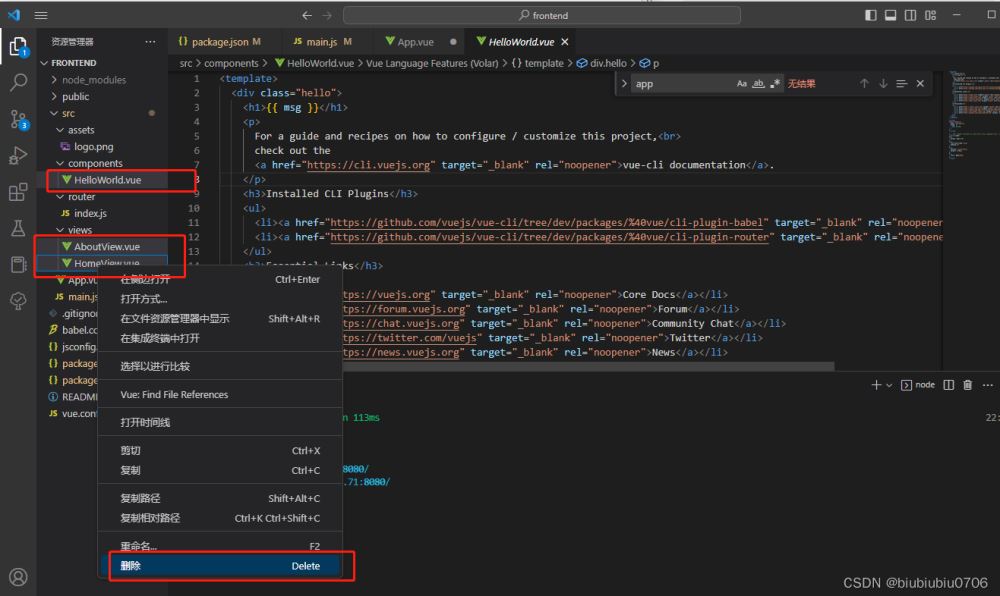The image size is (1000, 596).
Task: Toggle Use Regular Expression in find widget
Action: click(775, 84)
